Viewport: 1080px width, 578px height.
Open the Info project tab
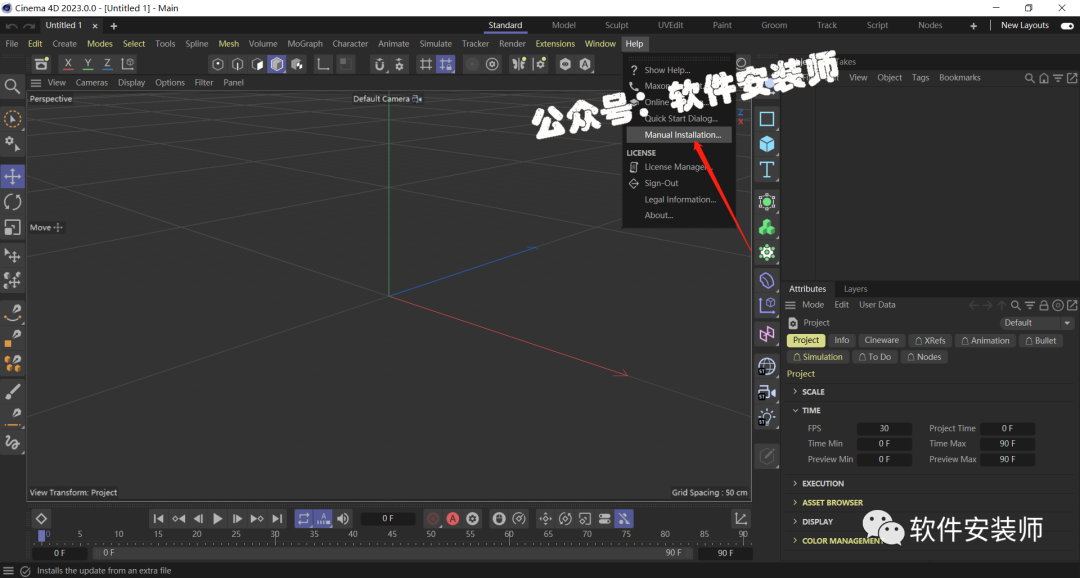842,340
